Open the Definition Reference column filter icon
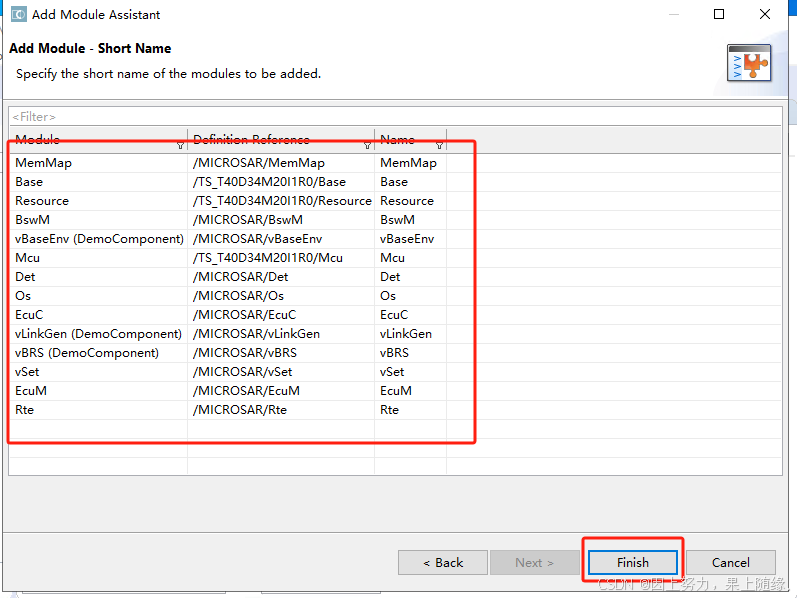This screenshot has width=797, height=598. click(x=367, y=145)
